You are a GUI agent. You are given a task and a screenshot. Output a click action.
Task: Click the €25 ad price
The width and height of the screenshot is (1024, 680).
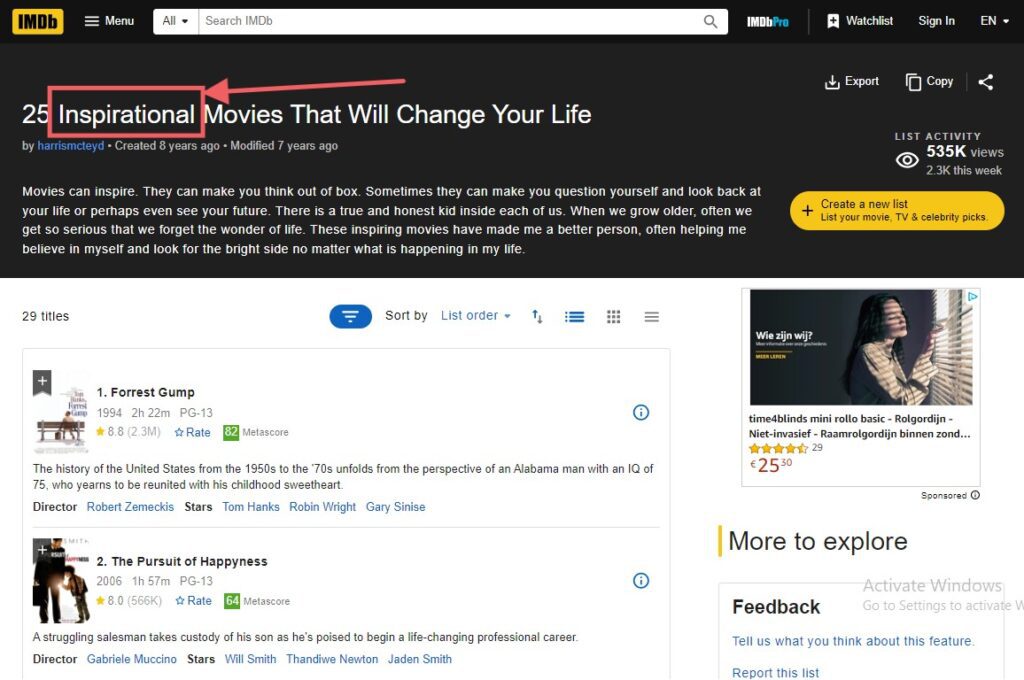coord(771,464)
